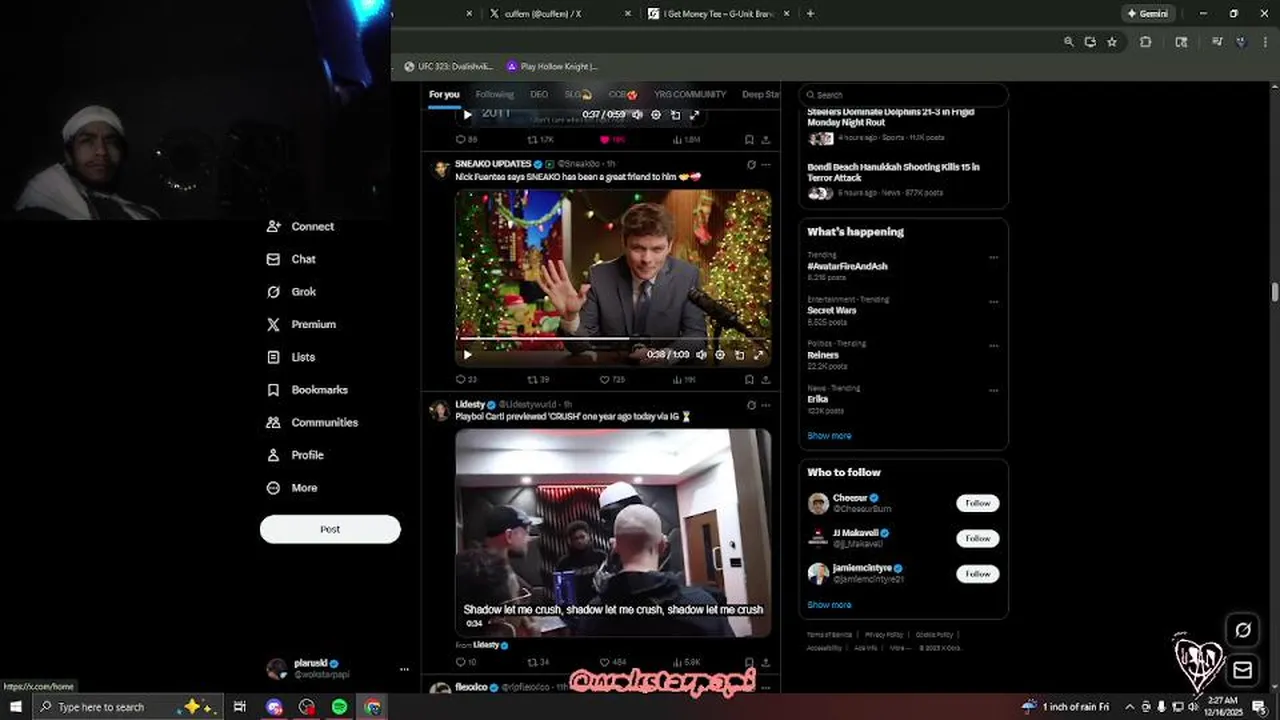
Task: Open UFC 323 bookmark
Action: (448, 66)
